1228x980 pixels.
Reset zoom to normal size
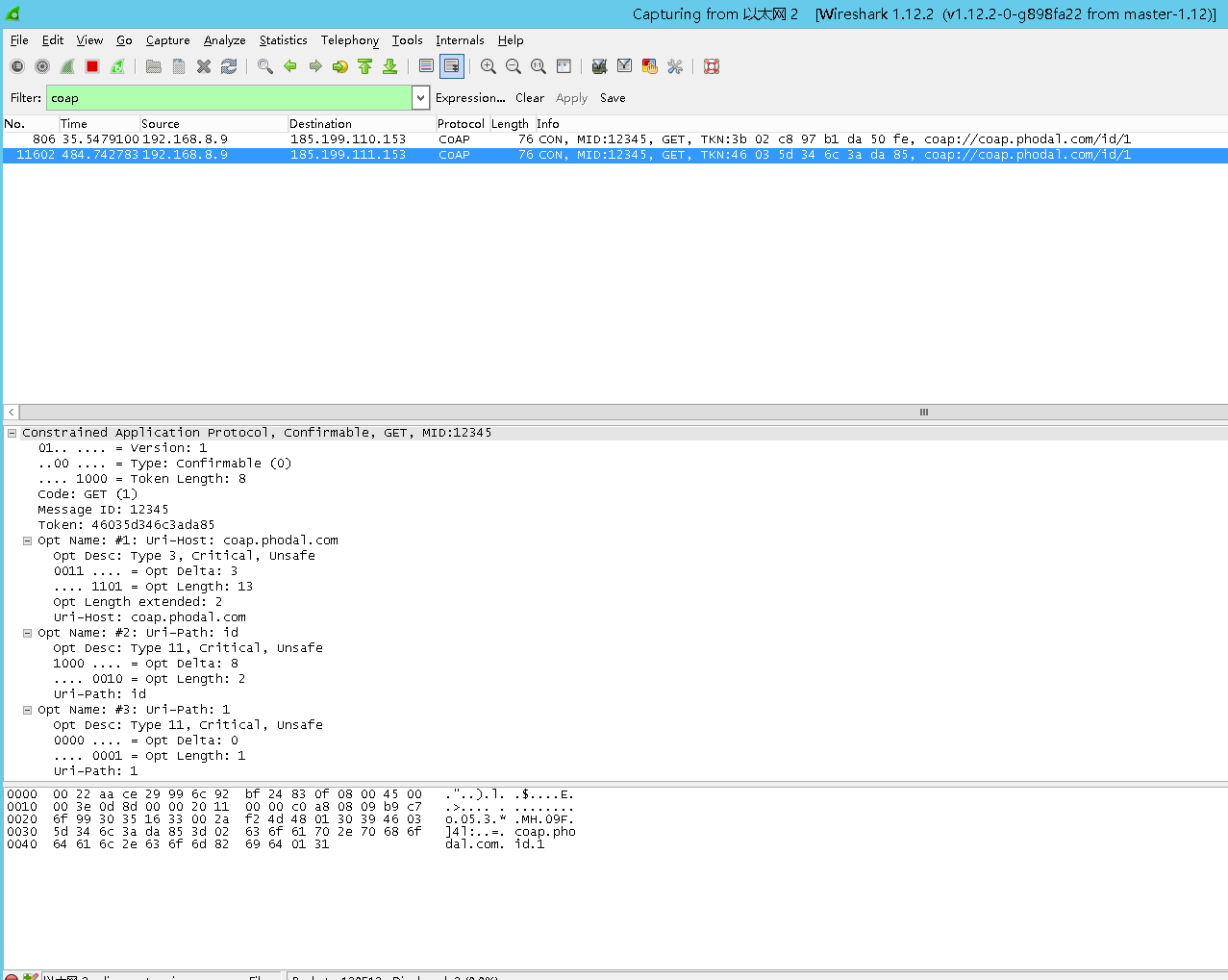pyautogui.click(x=539, y=66)
